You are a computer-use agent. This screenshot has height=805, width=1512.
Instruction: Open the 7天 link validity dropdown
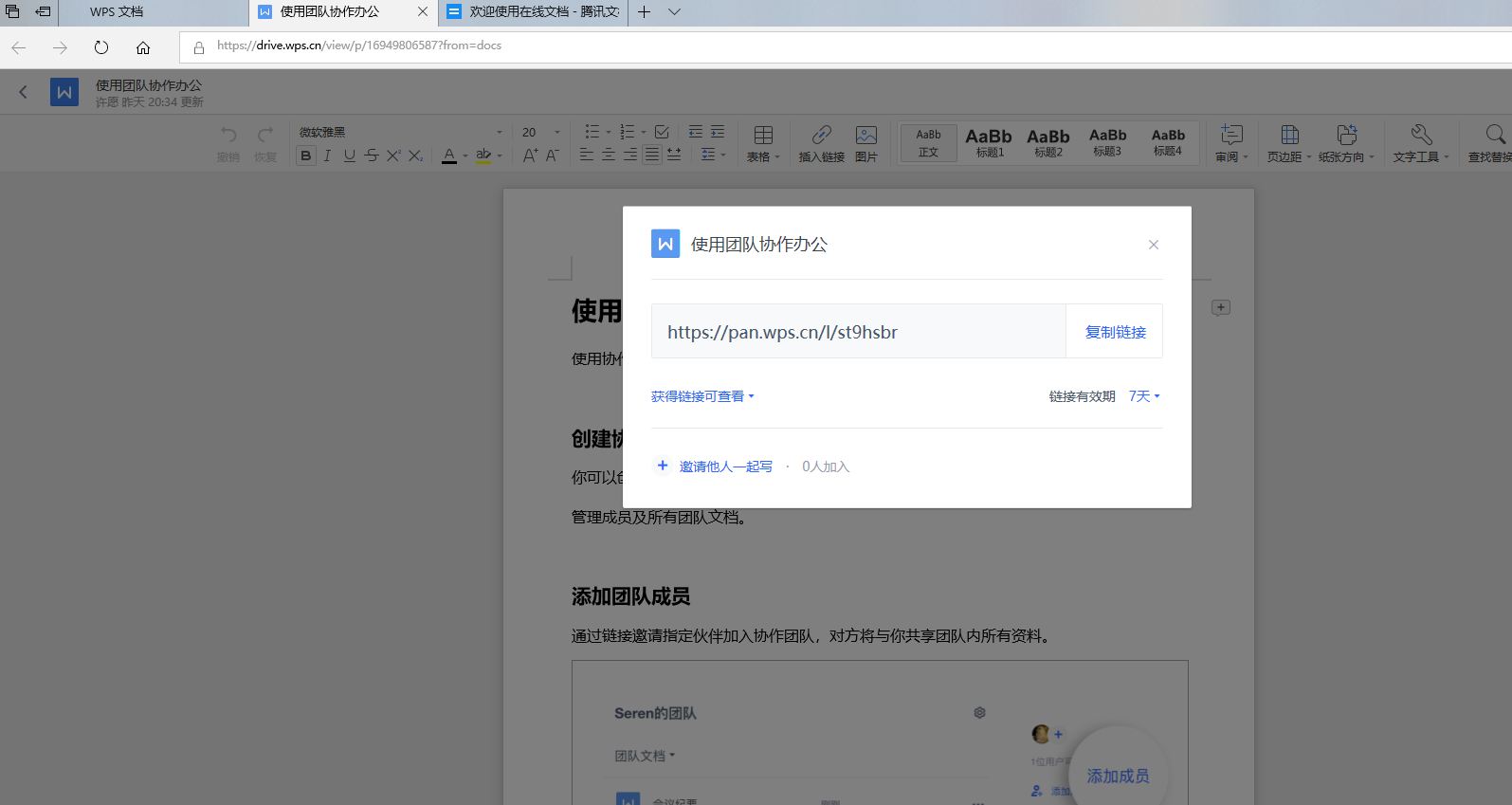[1144, 396]
